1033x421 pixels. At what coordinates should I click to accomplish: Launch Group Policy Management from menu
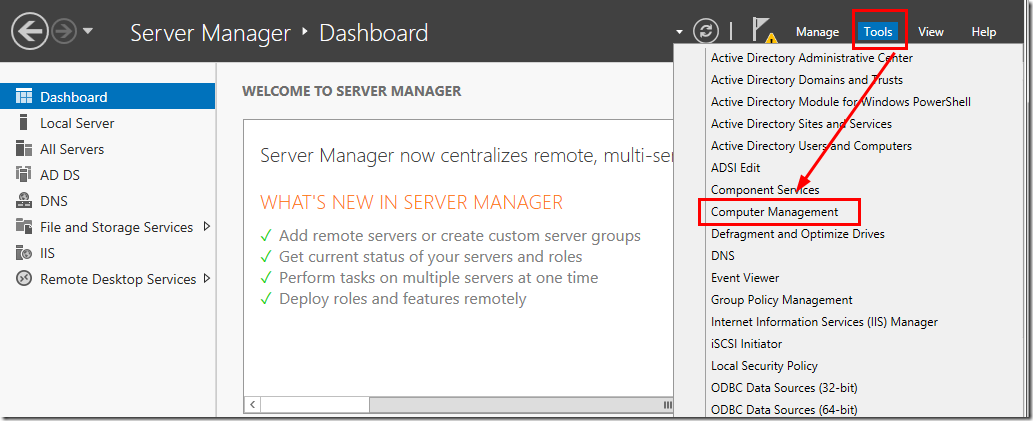[781, 300]
